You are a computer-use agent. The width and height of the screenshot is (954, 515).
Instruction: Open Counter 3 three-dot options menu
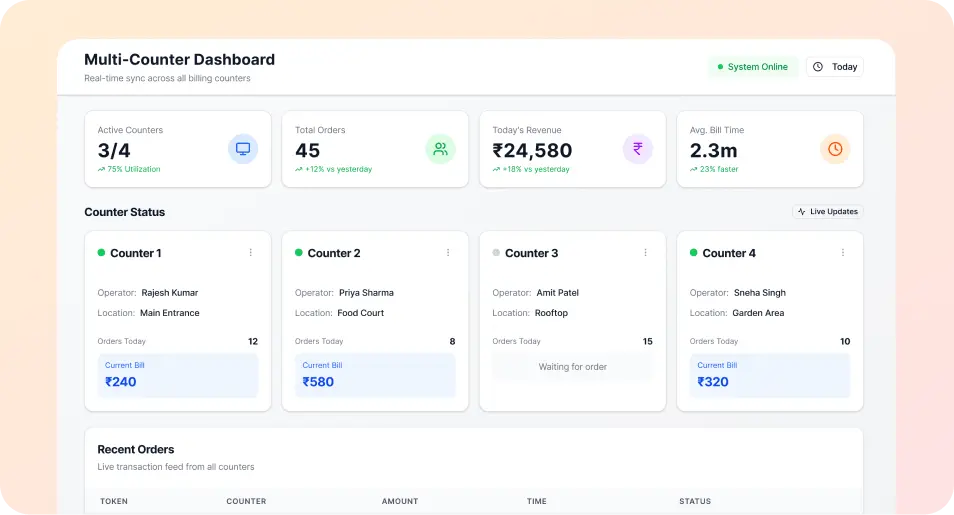[x=645, y=253]
